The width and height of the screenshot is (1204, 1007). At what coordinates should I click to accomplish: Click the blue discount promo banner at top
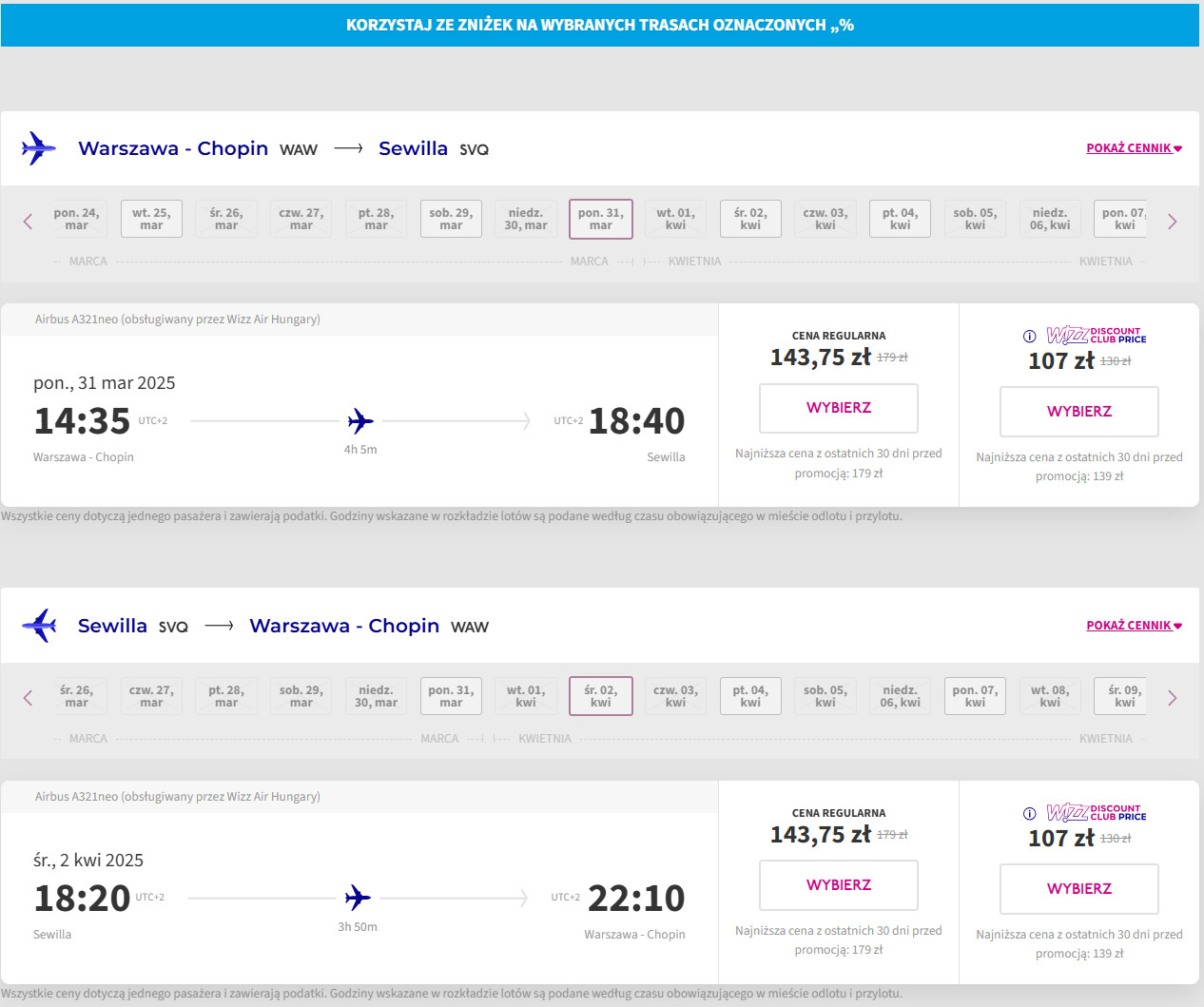click(599, 25)
